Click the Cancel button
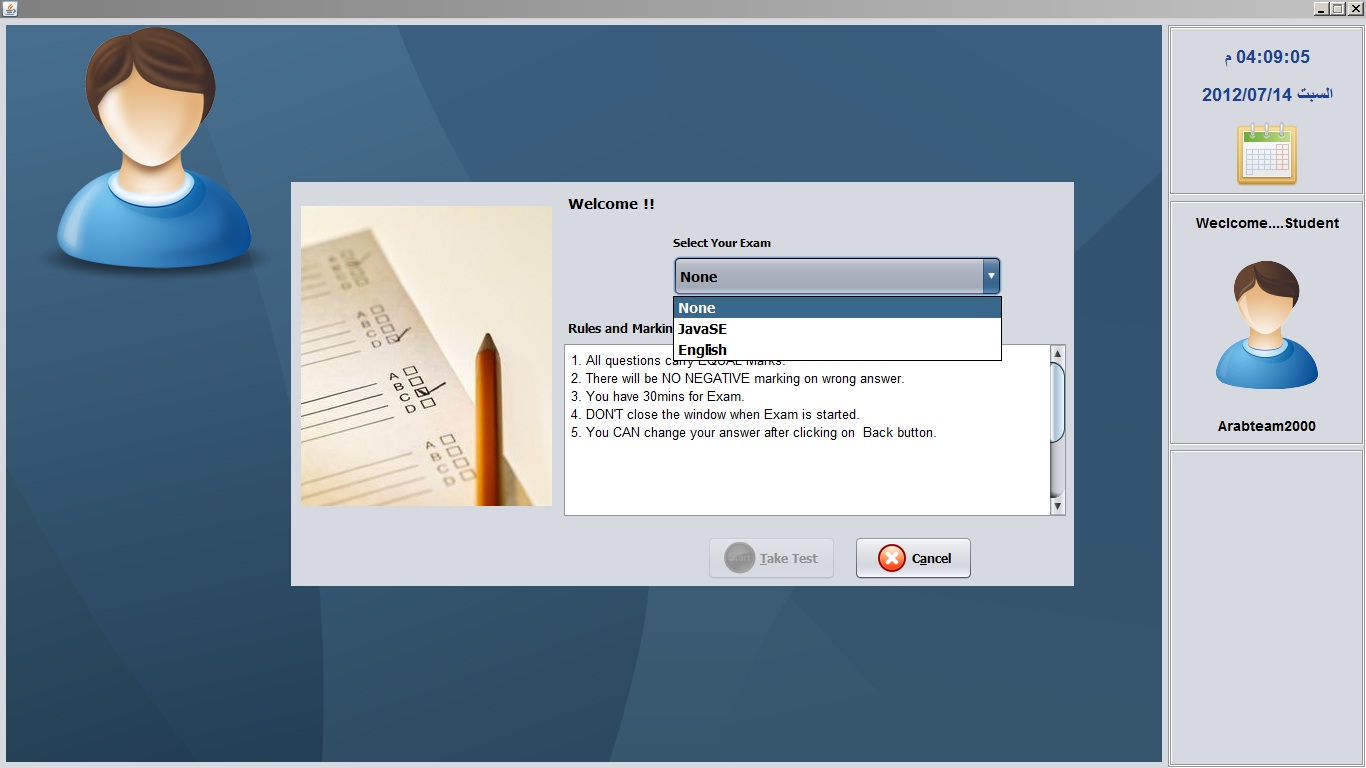 coord(913,558)
